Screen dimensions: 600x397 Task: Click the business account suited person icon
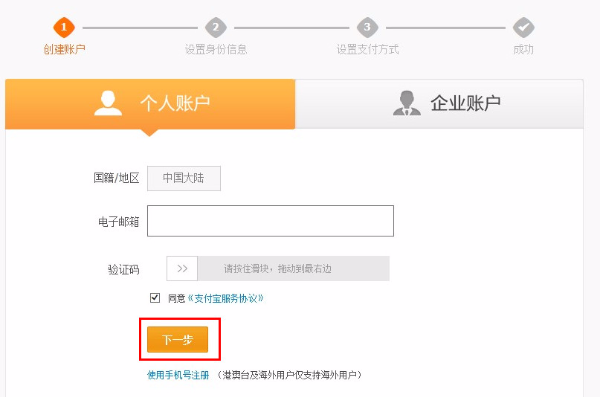tap(407, 103)
